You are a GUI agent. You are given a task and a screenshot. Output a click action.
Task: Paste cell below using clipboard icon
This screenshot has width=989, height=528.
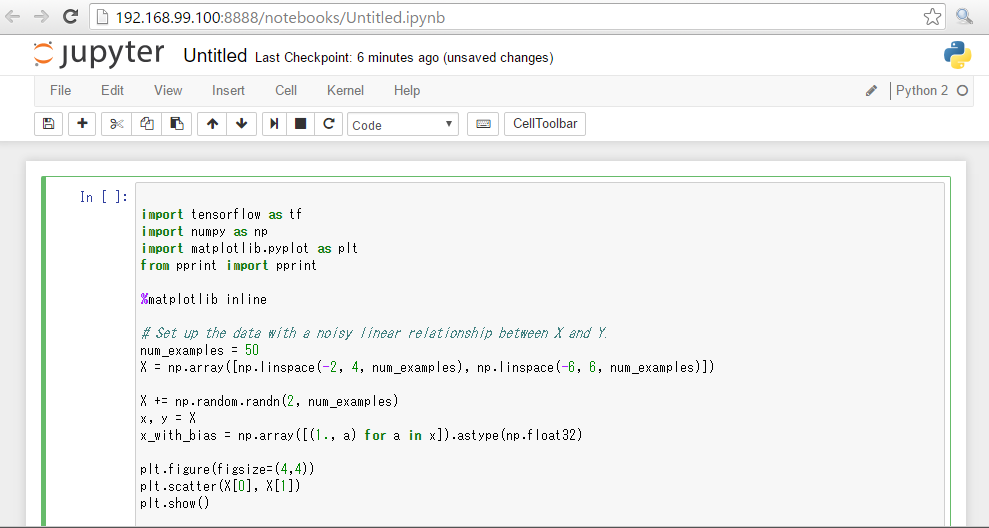176,124
